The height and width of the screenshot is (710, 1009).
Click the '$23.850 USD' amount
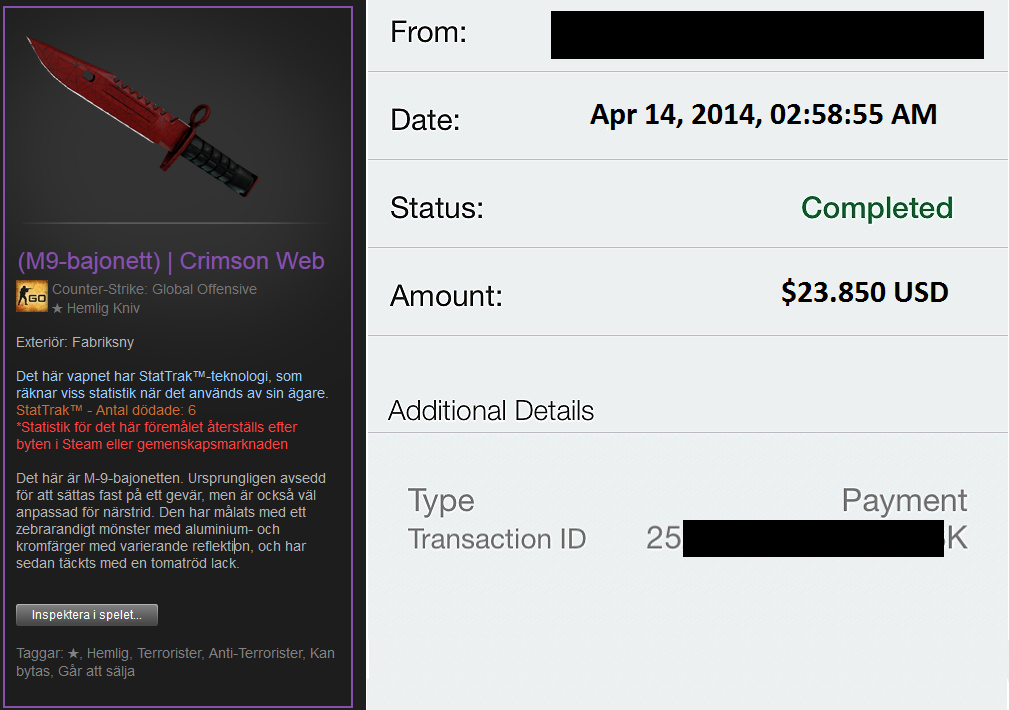tap(864, 292)
